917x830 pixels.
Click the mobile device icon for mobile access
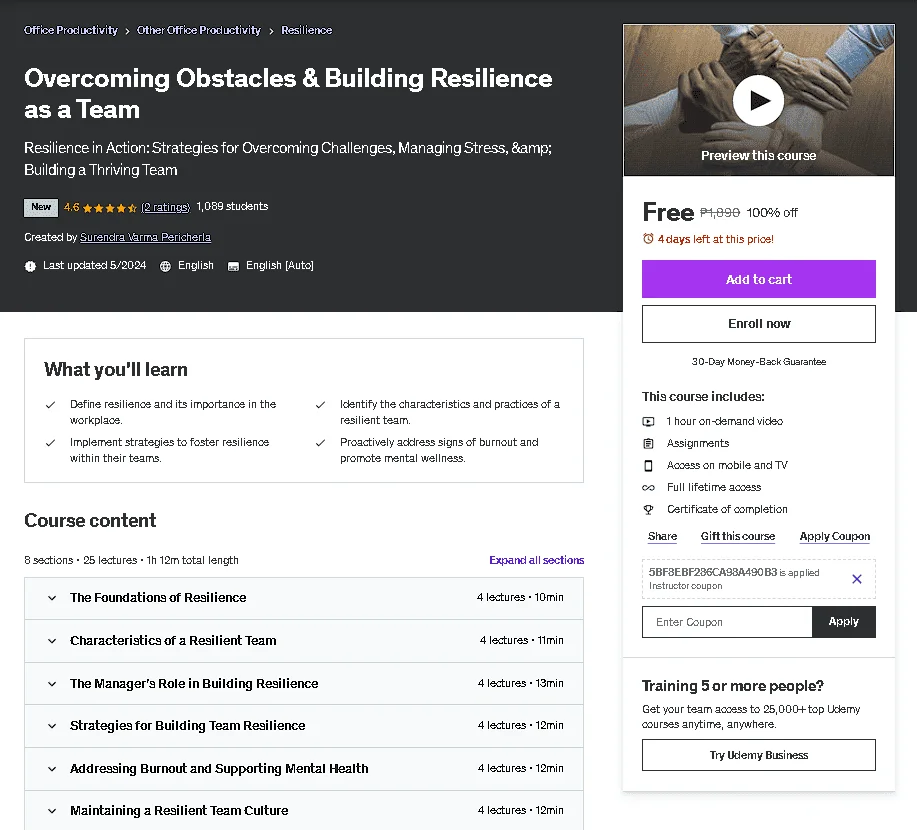648,466
